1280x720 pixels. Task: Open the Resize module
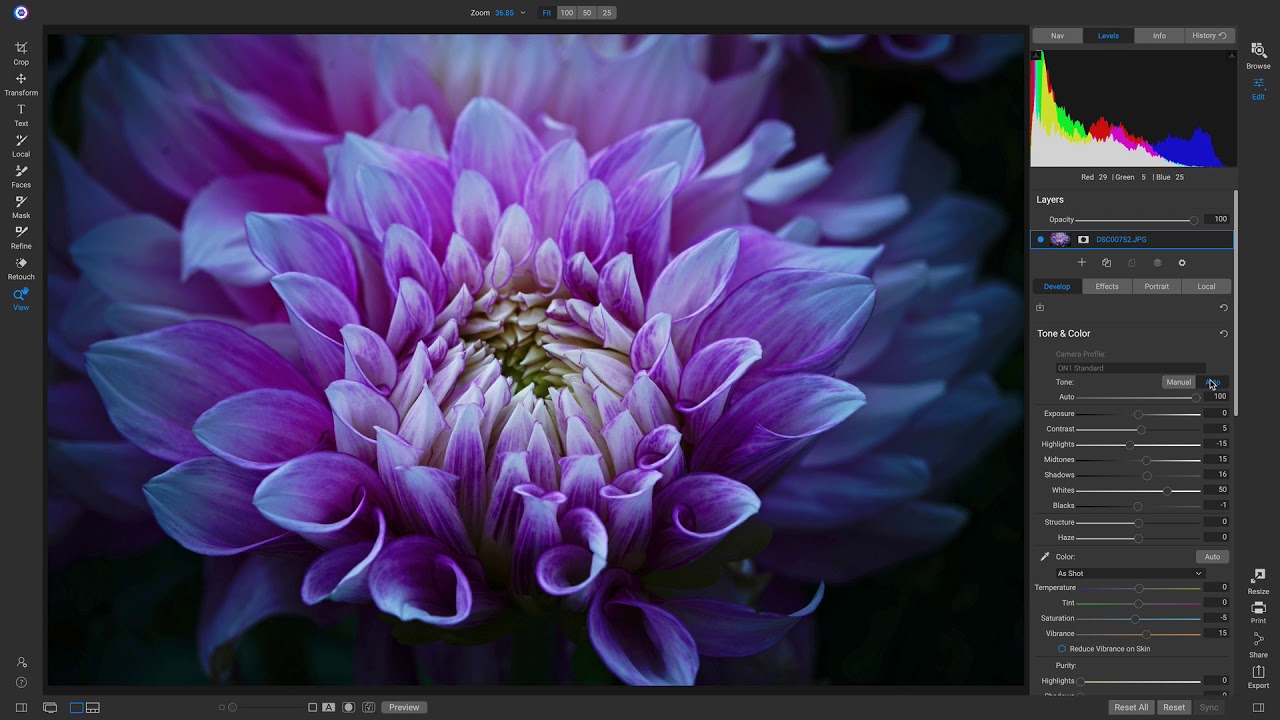tap(1258, 581)
